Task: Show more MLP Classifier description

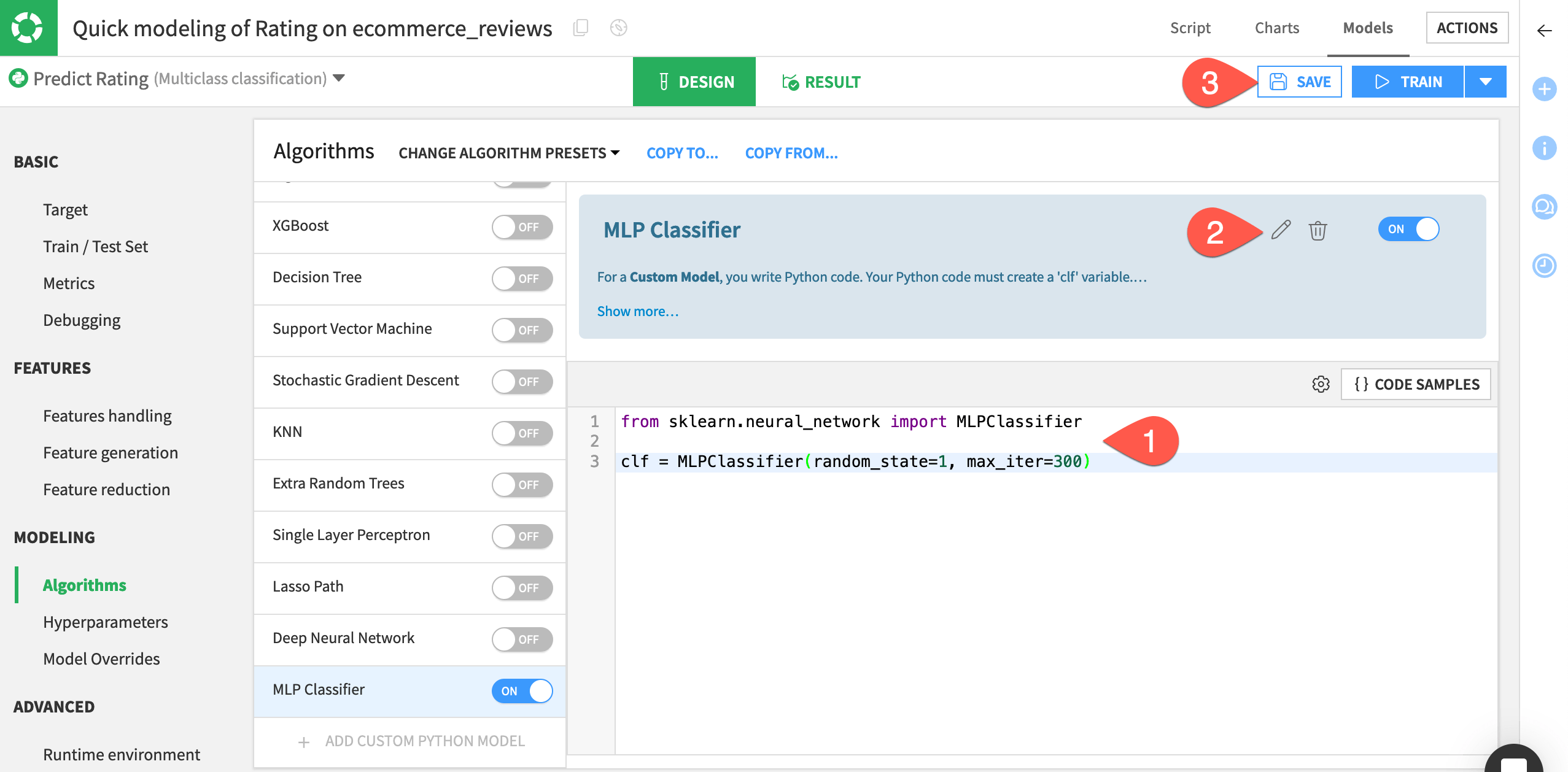Action: pos(638,311)
